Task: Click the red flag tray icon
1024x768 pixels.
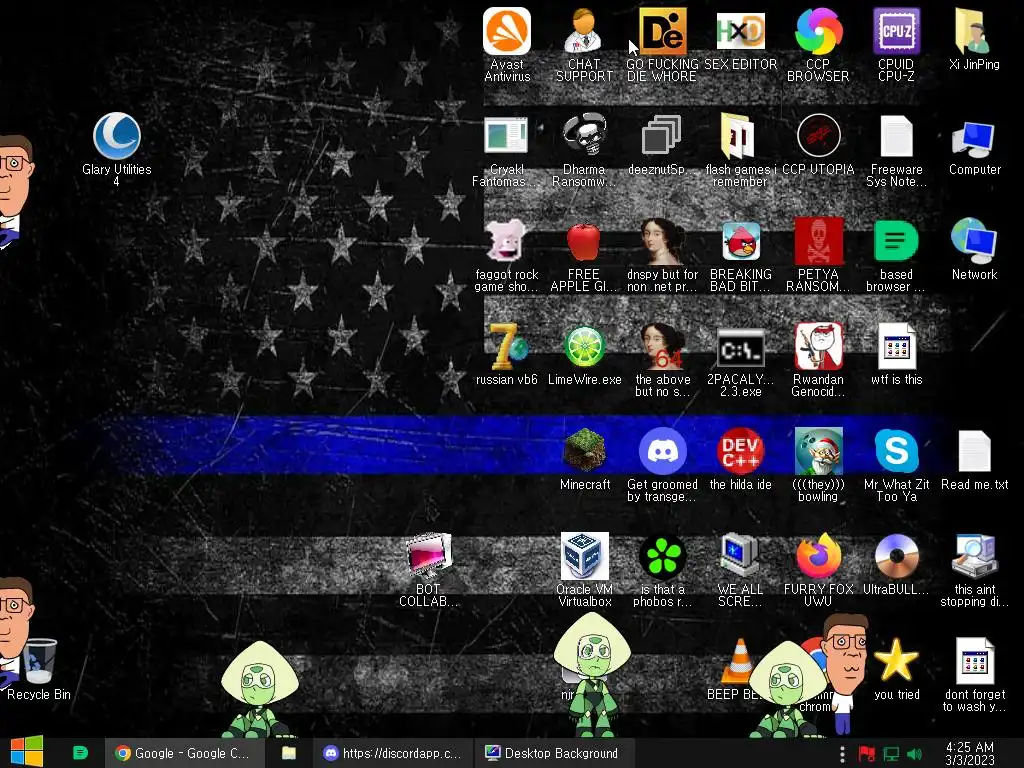Action: [x=867, y=754]
